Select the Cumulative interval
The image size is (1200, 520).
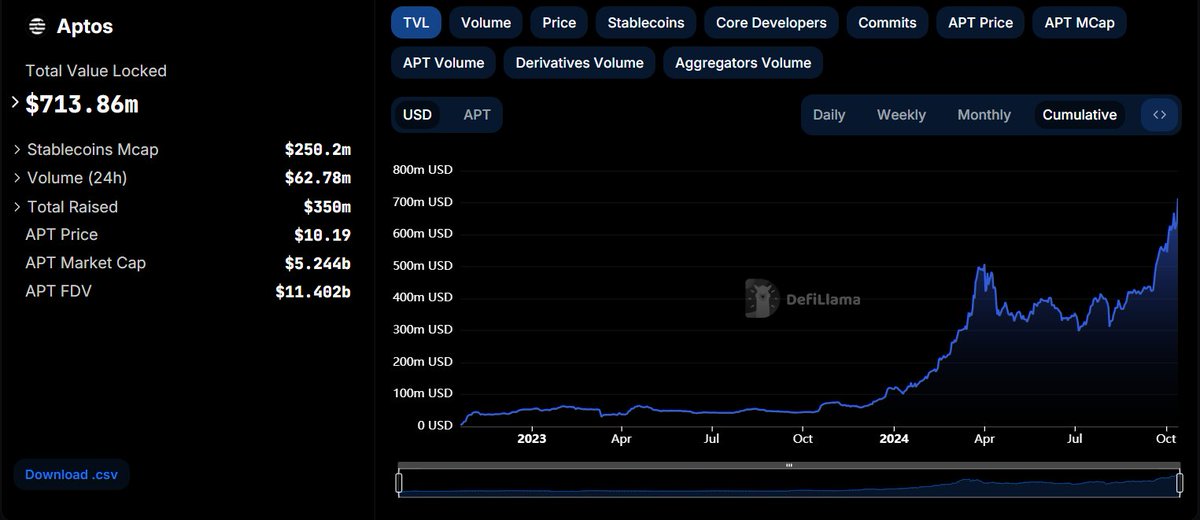tap(1079, 115)
